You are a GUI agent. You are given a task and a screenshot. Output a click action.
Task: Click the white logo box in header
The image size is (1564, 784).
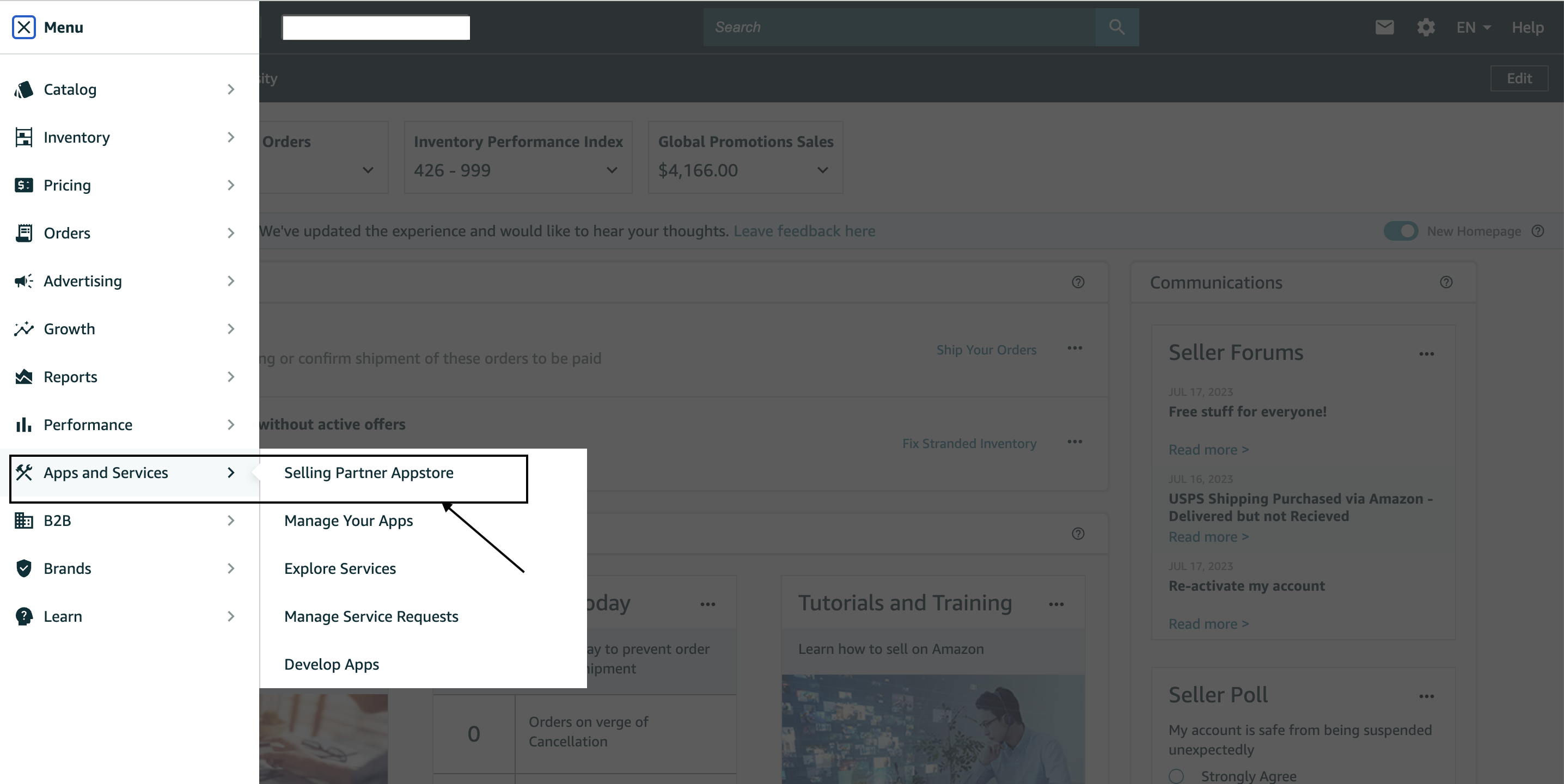[x=376, y=28]
